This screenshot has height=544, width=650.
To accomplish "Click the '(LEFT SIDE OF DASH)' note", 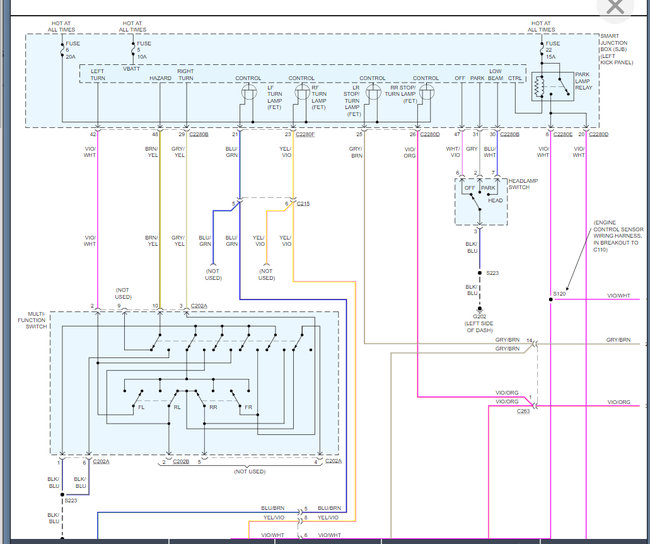I will (480, 327).
